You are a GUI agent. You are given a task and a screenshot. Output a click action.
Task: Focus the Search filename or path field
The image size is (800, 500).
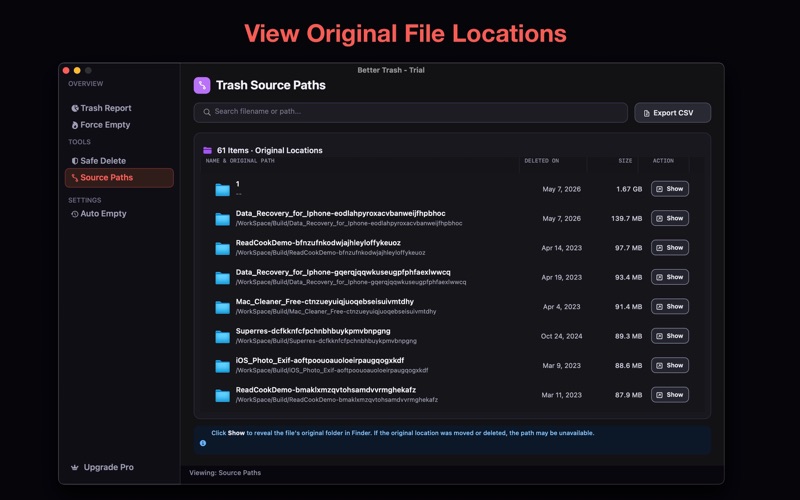tap(410, 112)
